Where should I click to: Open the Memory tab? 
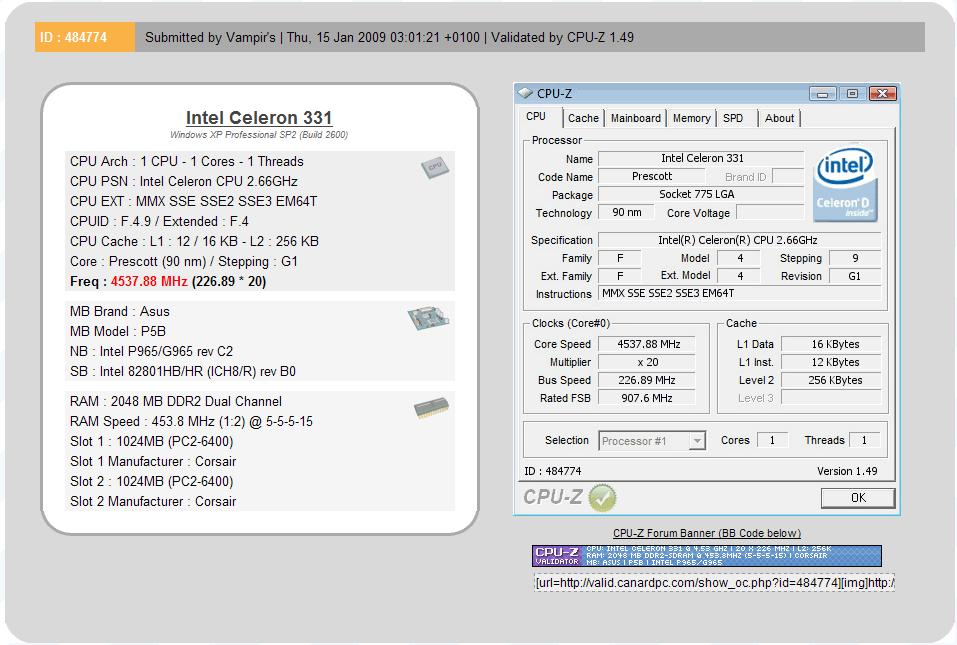click(x=691, y=118)
